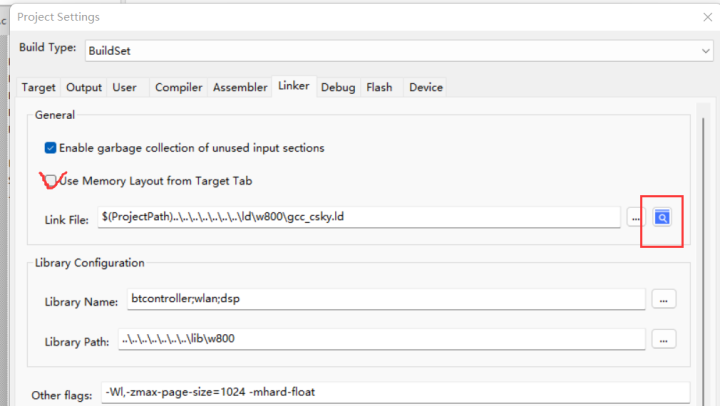Click the Link File path field

tap(359, 217)
